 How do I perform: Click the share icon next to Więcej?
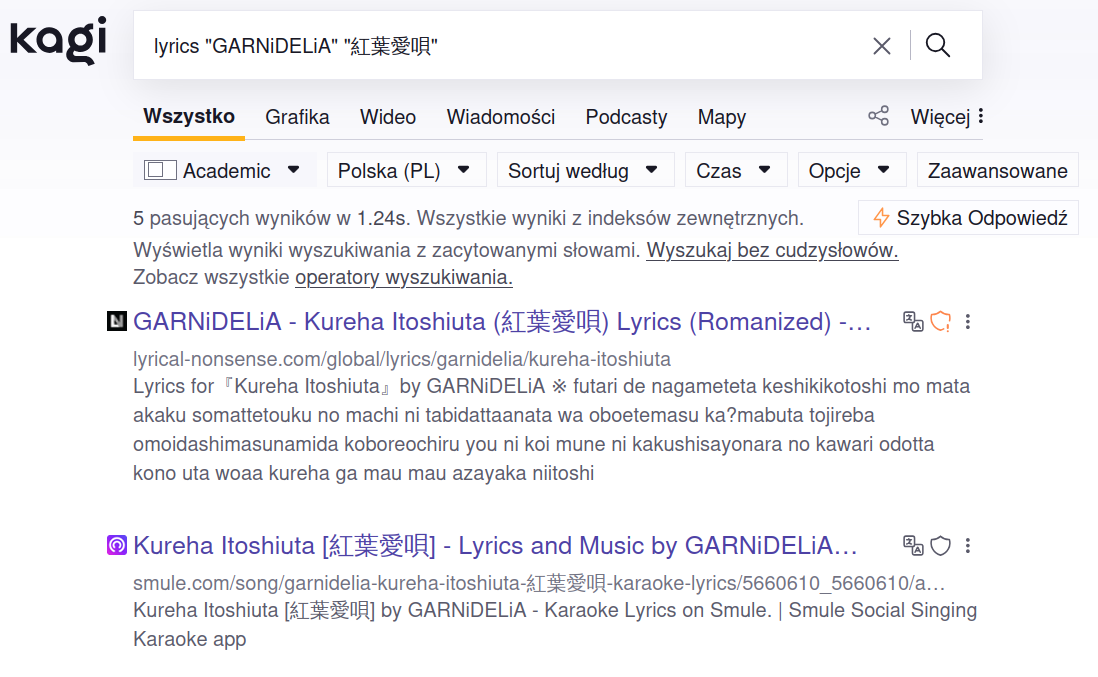click(x=878, y=117)
